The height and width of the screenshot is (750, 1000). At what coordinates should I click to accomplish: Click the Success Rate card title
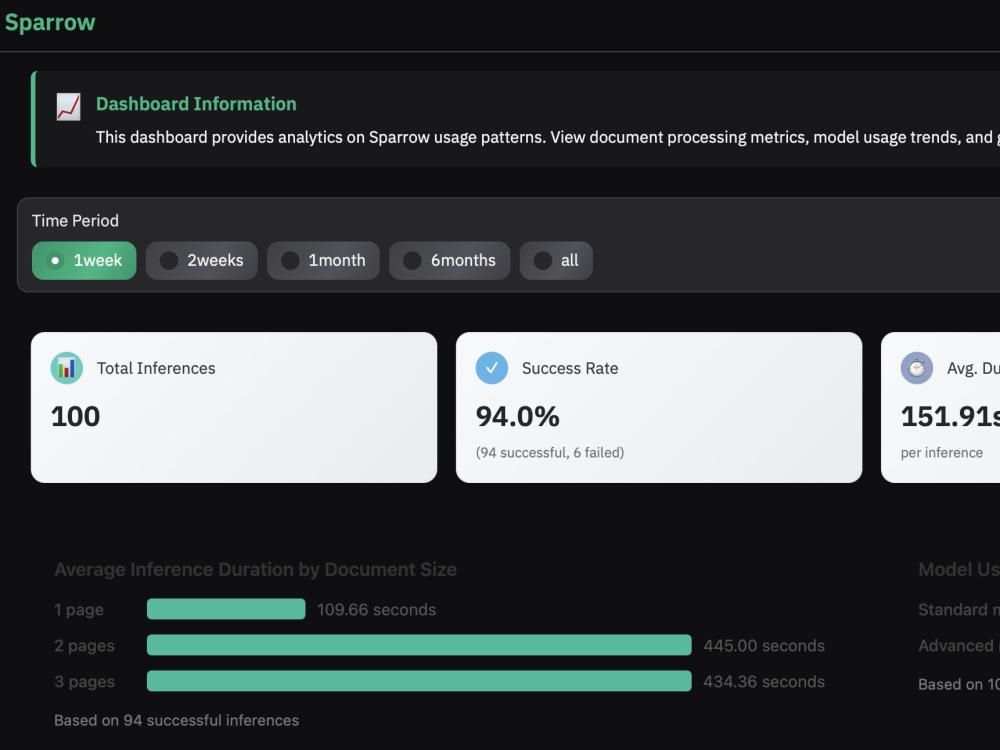tap(570, 368)
